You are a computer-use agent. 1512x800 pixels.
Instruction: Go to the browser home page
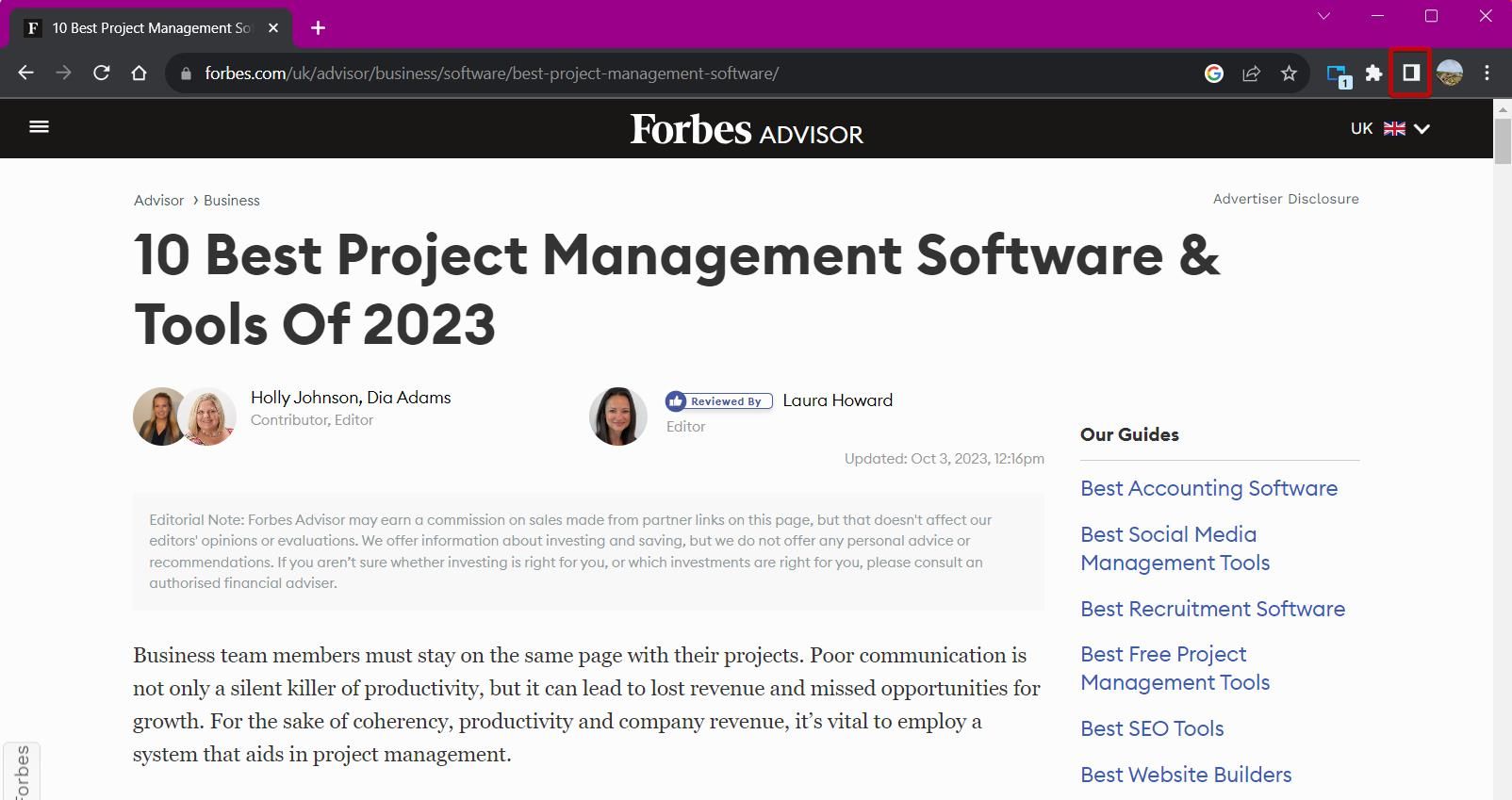(139, 73)
